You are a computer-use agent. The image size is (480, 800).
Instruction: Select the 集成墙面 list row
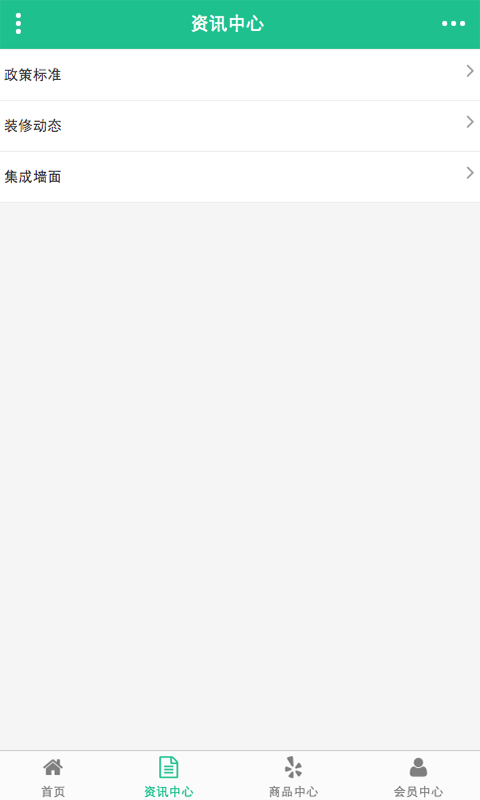click(240, 177)
